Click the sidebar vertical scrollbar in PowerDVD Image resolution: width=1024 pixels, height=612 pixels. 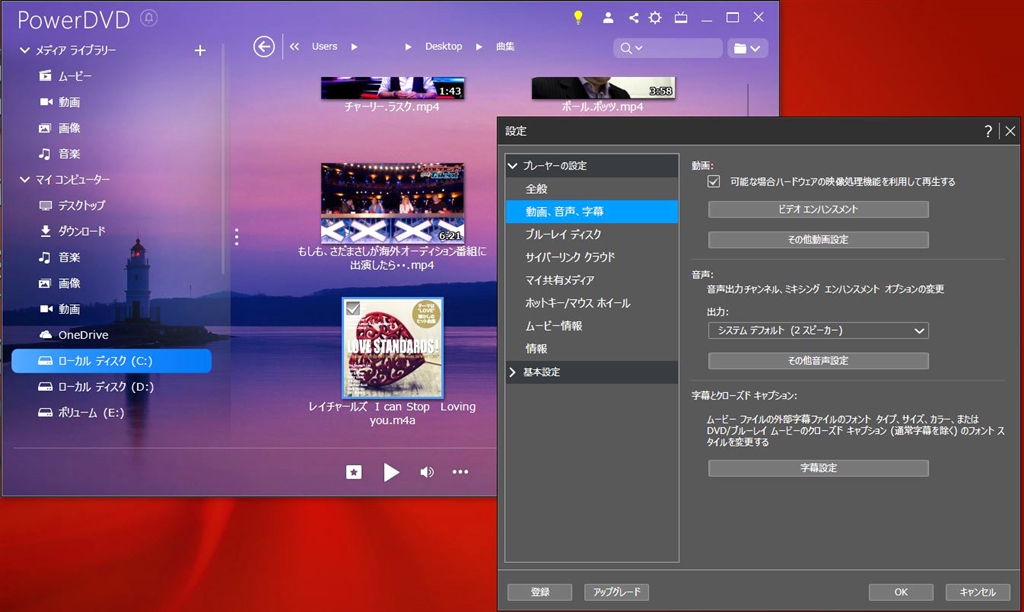[x=223, y=160]
